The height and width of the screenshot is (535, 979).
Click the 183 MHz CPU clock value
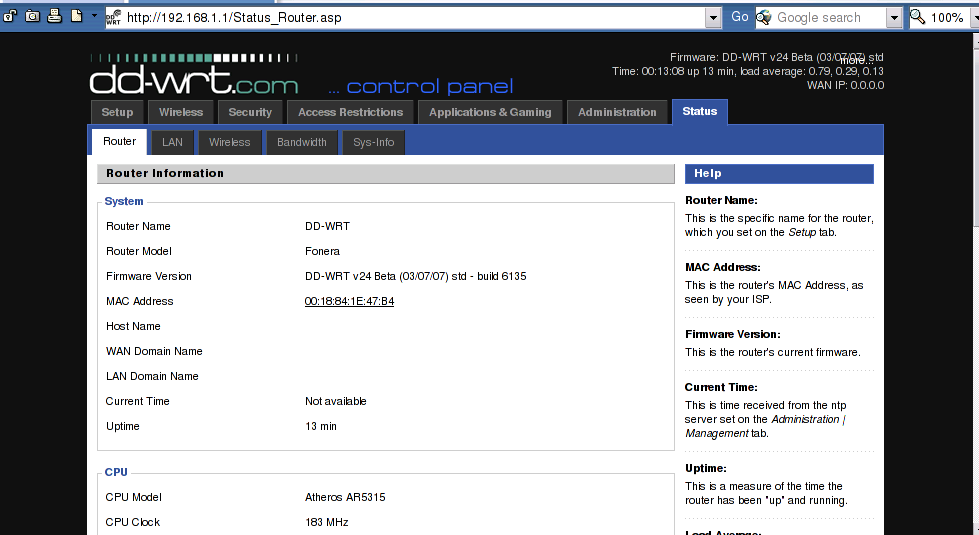(x=327, y=522)
